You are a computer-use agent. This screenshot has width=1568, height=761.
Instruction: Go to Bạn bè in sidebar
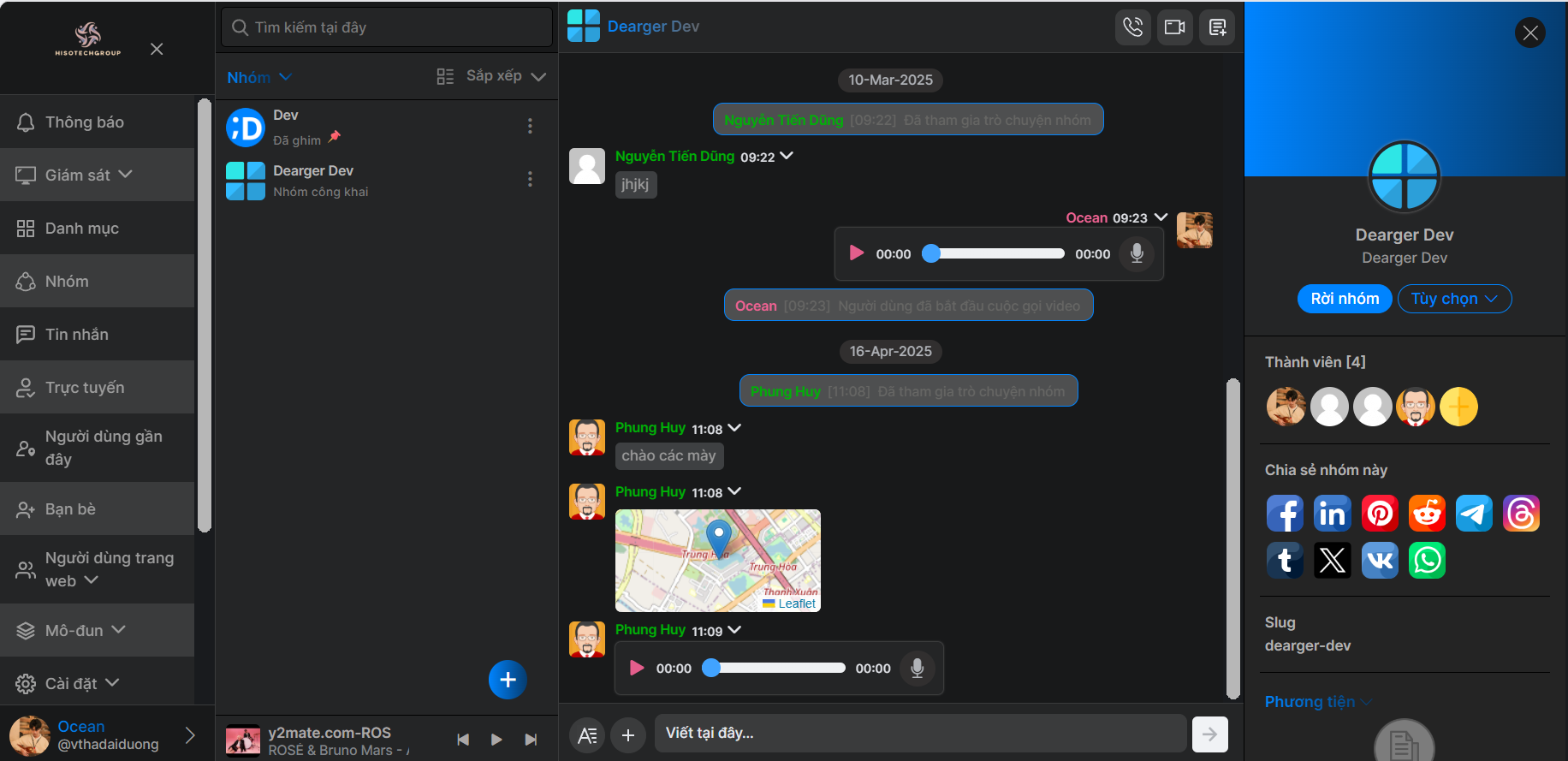(x=70, y=509)
